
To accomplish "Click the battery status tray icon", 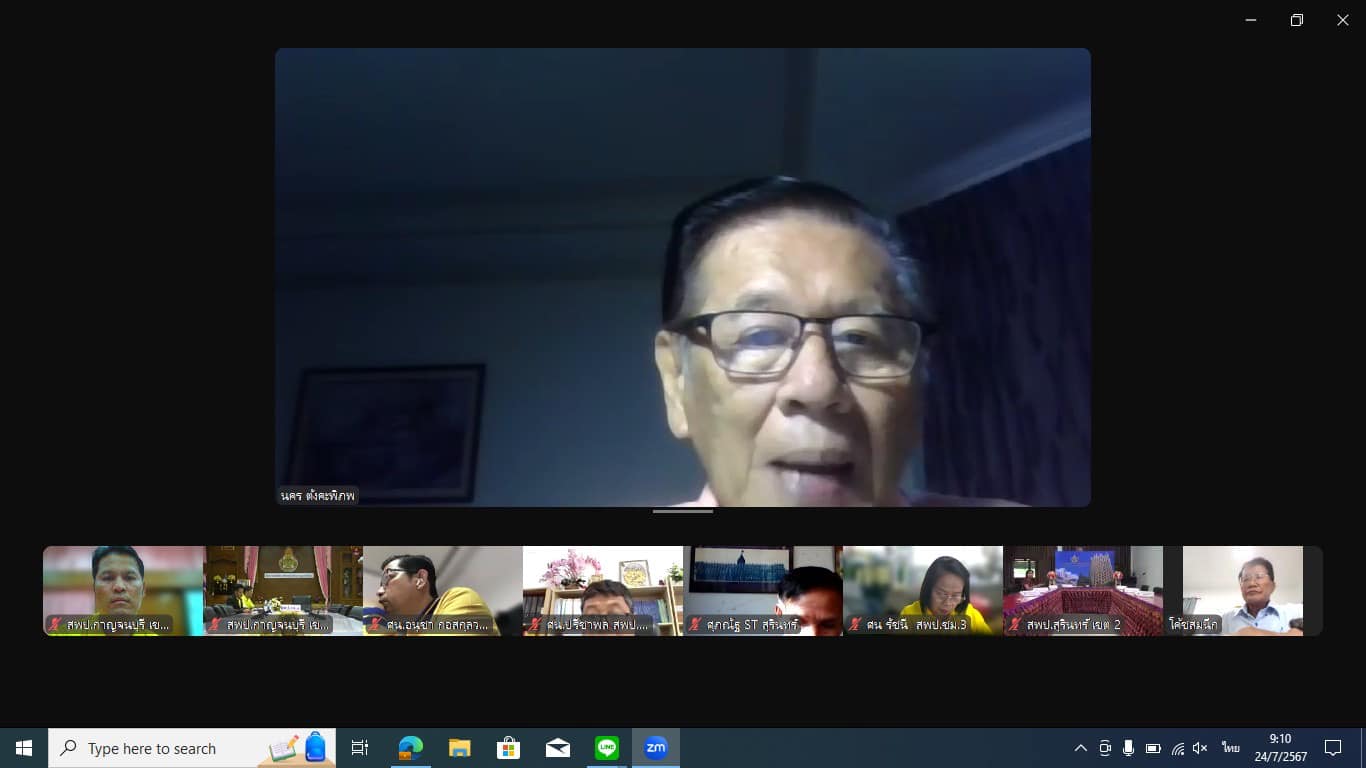I will click(x=1153, y=748).
